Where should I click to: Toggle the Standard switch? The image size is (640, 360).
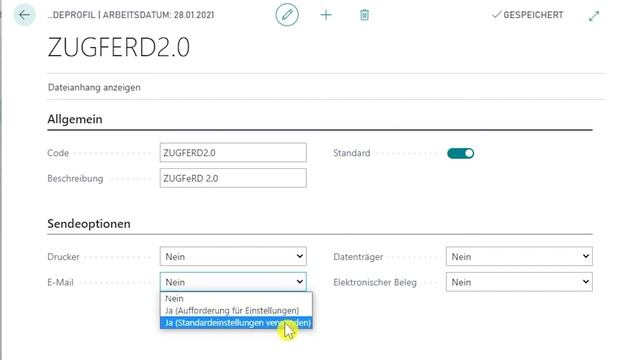point(460,153)
